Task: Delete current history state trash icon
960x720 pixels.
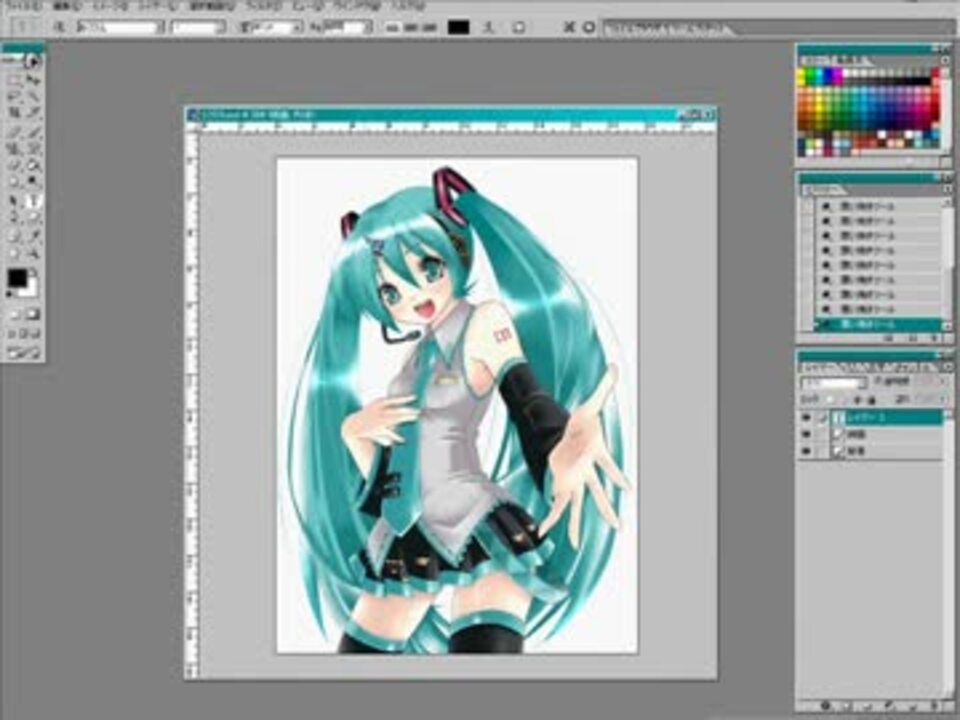Action: 934,339
